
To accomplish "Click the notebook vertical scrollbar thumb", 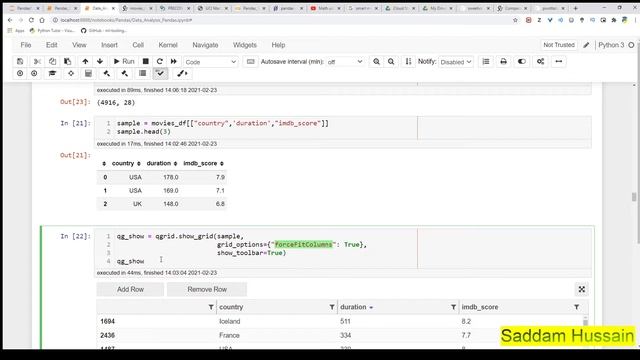I will 634,197.
